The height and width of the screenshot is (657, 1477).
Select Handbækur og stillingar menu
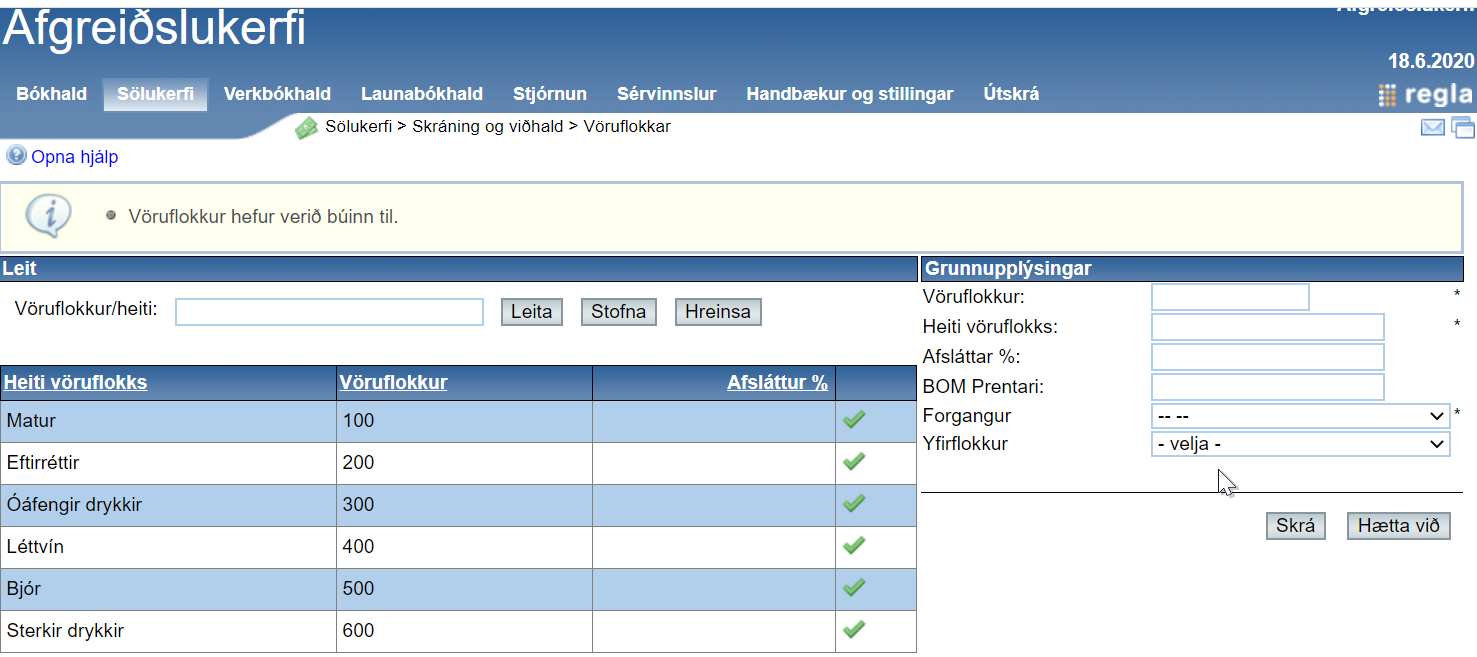(849, 94)
